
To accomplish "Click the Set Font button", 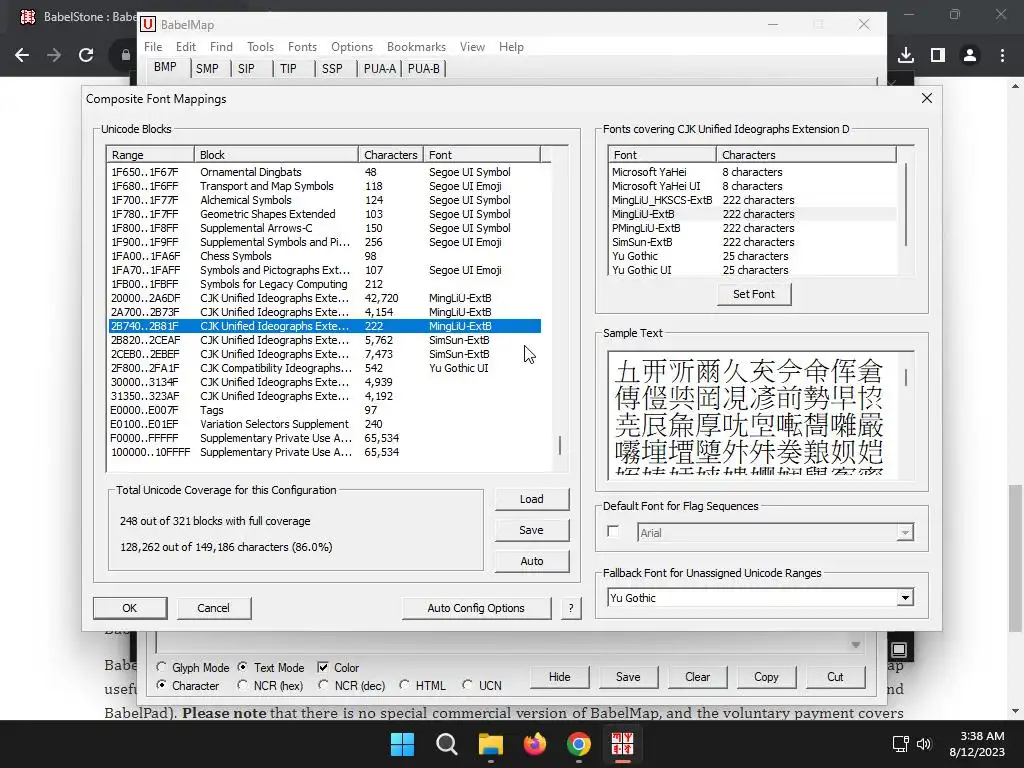I will [754, 295].
